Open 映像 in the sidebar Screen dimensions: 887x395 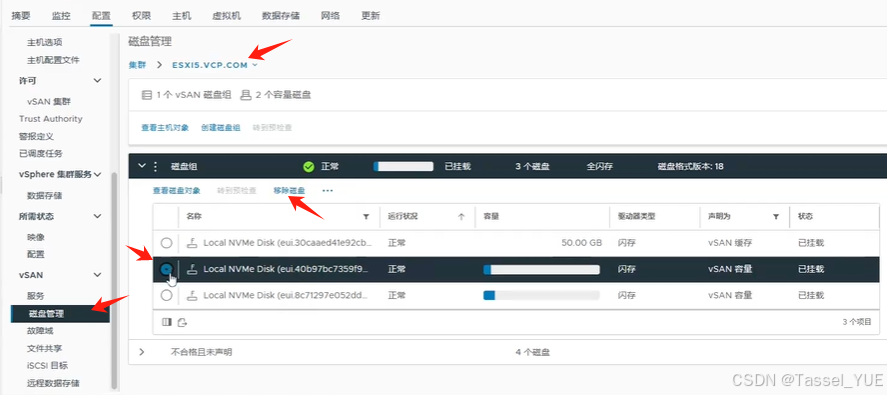pyautogui.click(x=36, y=237)
